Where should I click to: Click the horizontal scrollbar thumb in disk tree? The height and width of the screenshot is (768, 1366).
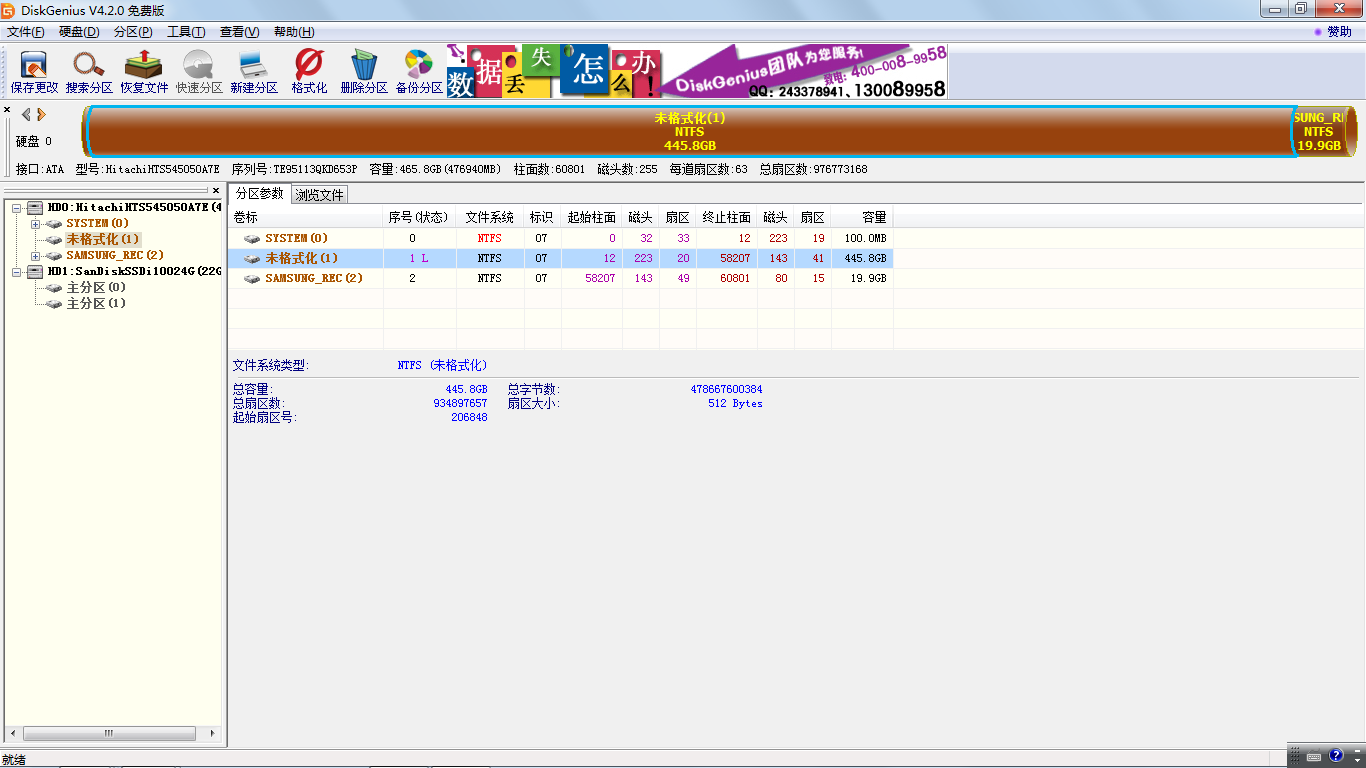(x=110, y=733)
